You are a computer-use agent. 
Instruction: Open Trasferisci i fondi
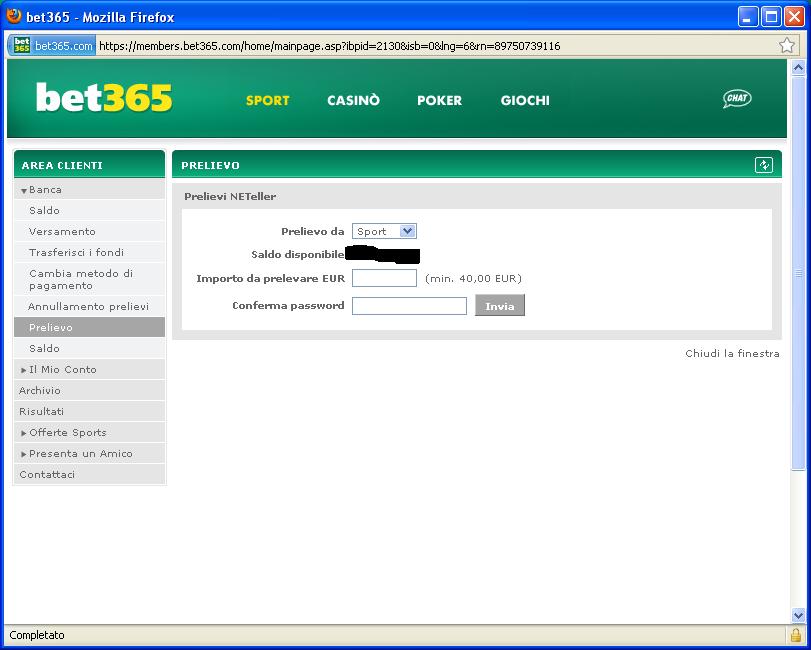89,252
